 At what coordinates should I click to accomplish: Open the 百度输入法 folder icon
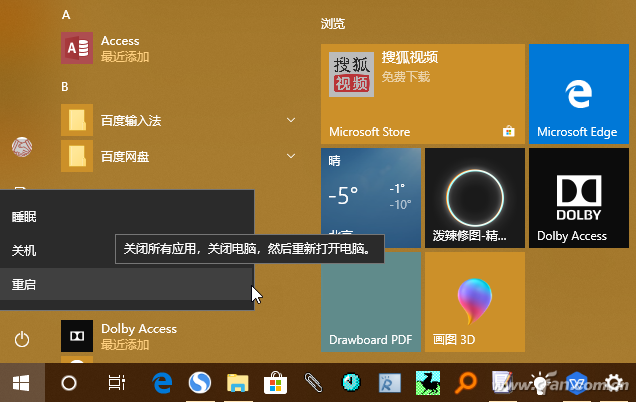pos(77,120)
